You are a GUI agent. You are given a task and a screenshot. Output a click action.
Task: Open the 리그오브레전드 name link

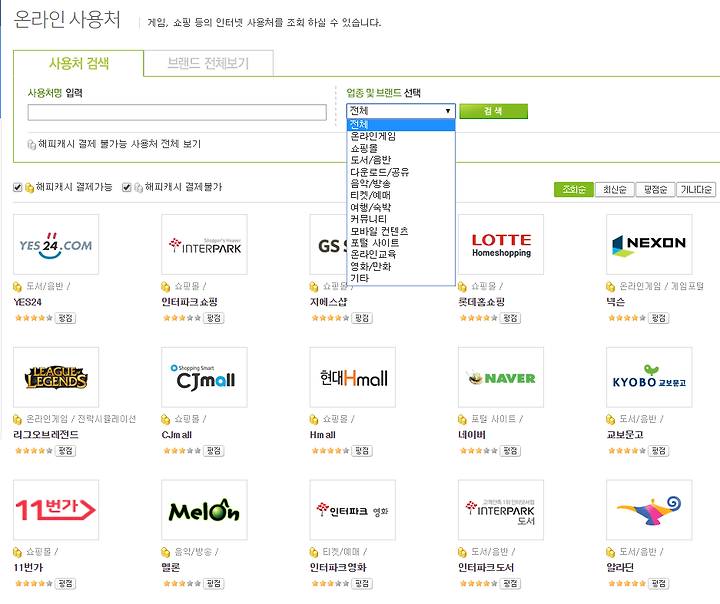(46, 435)
